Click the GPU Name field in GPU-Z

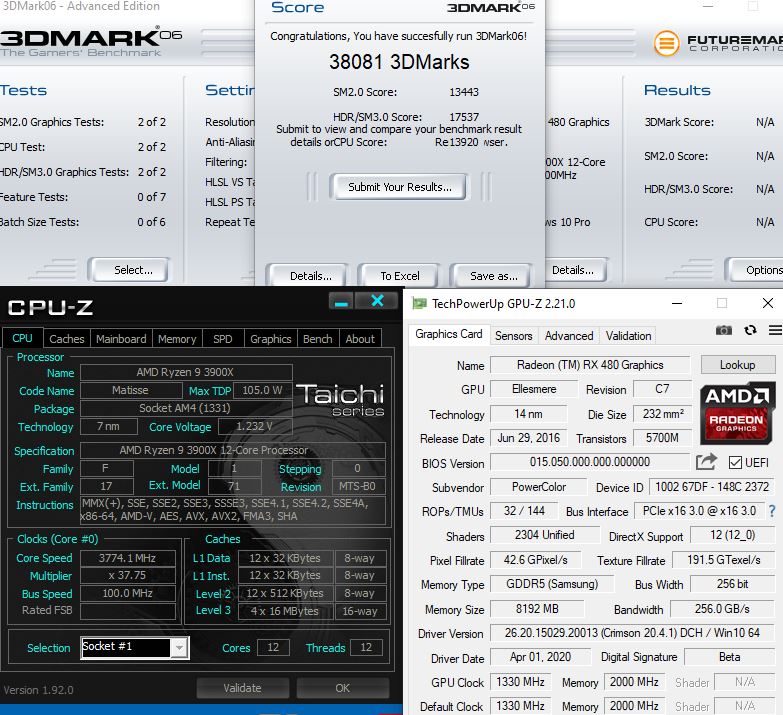click(x=590, y=364)
